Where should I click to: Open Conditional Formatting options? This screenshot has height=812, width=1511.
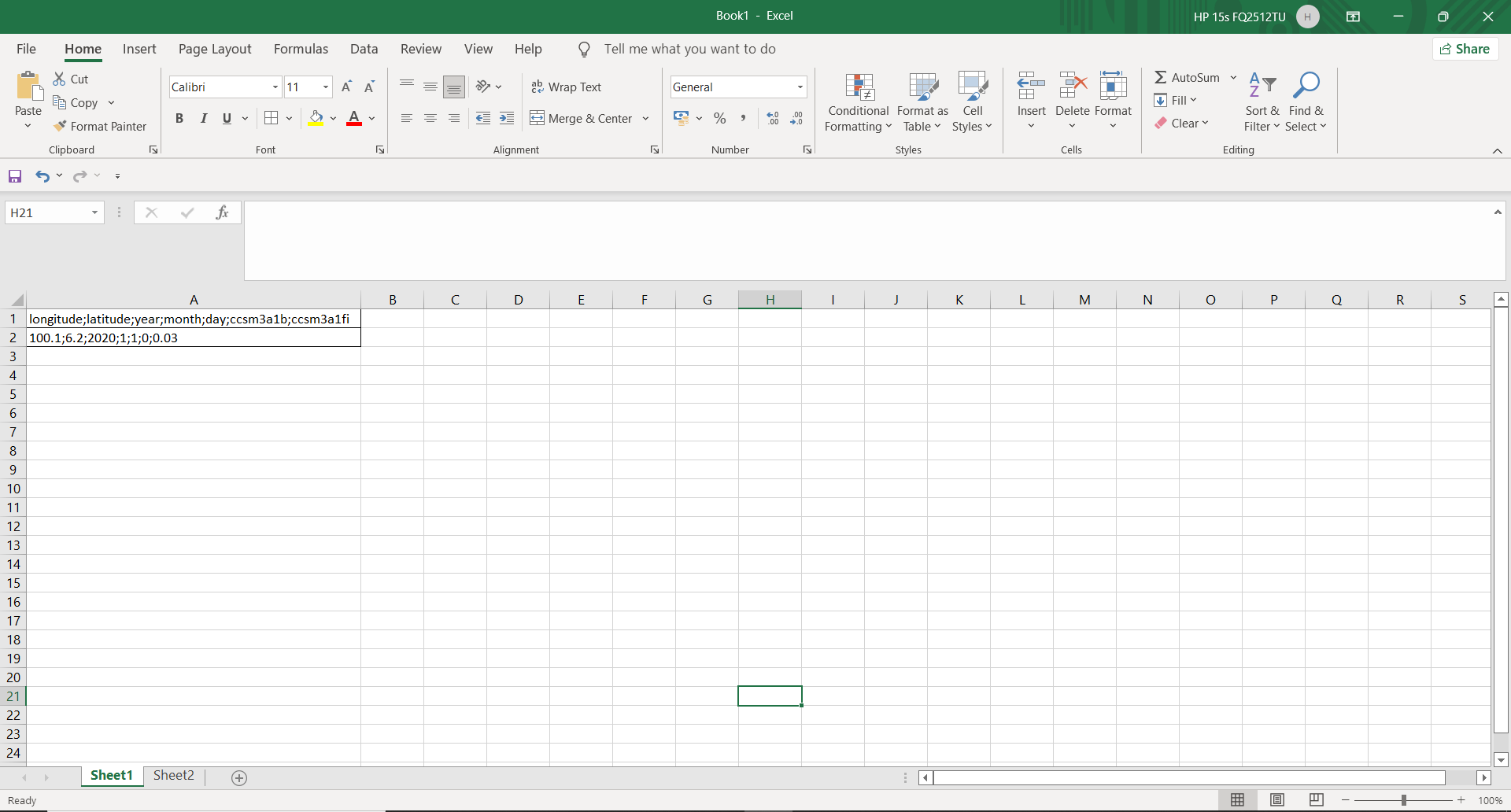(x=858, y=101)
